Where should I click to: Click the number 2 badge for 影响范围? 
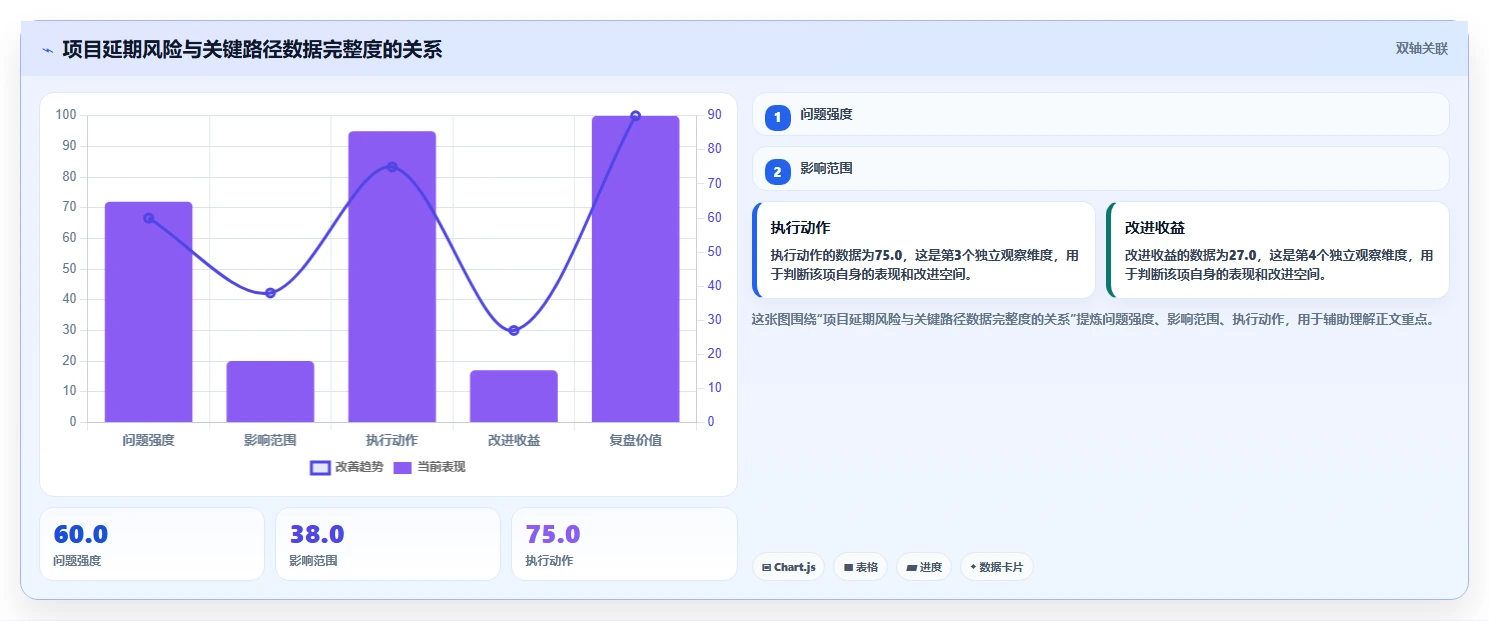tap(778, 171)
